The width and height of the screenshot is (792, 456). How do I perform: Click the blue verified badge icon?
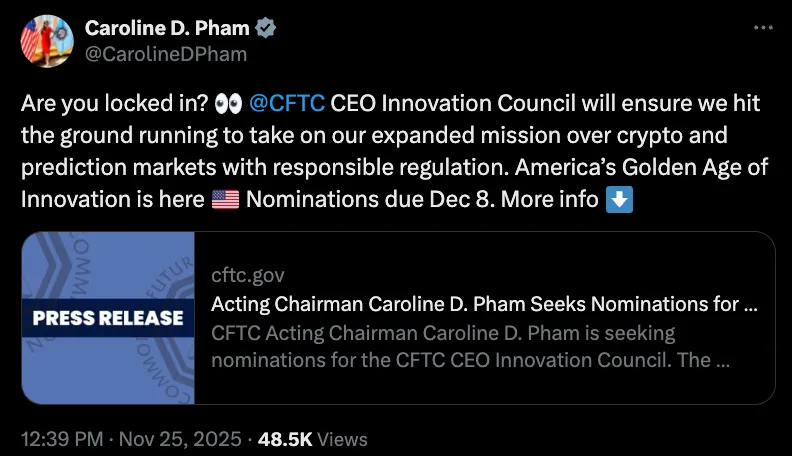pyautogui.click(x=266, y=29)
